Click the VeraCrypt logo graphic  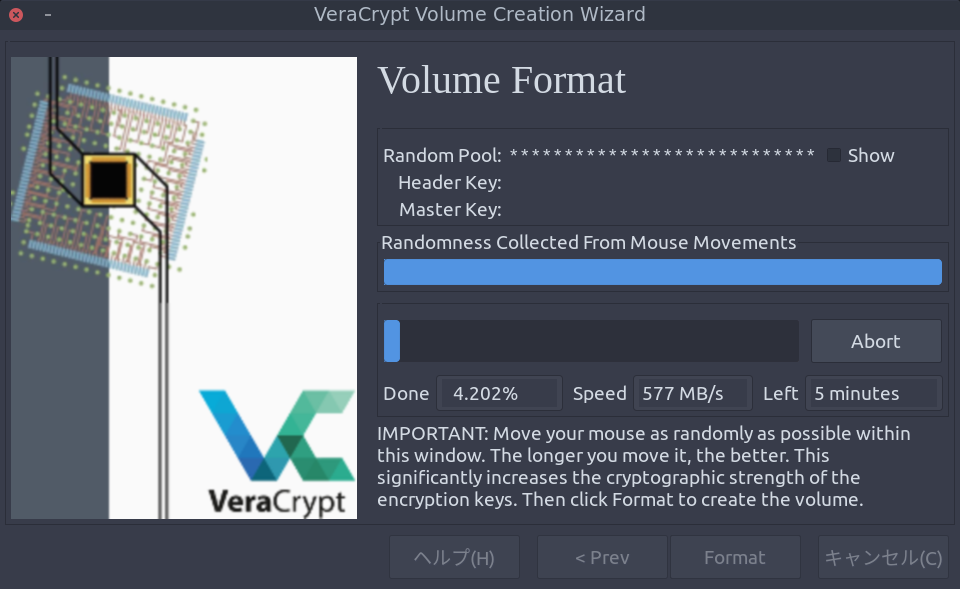tap(277, 450)
